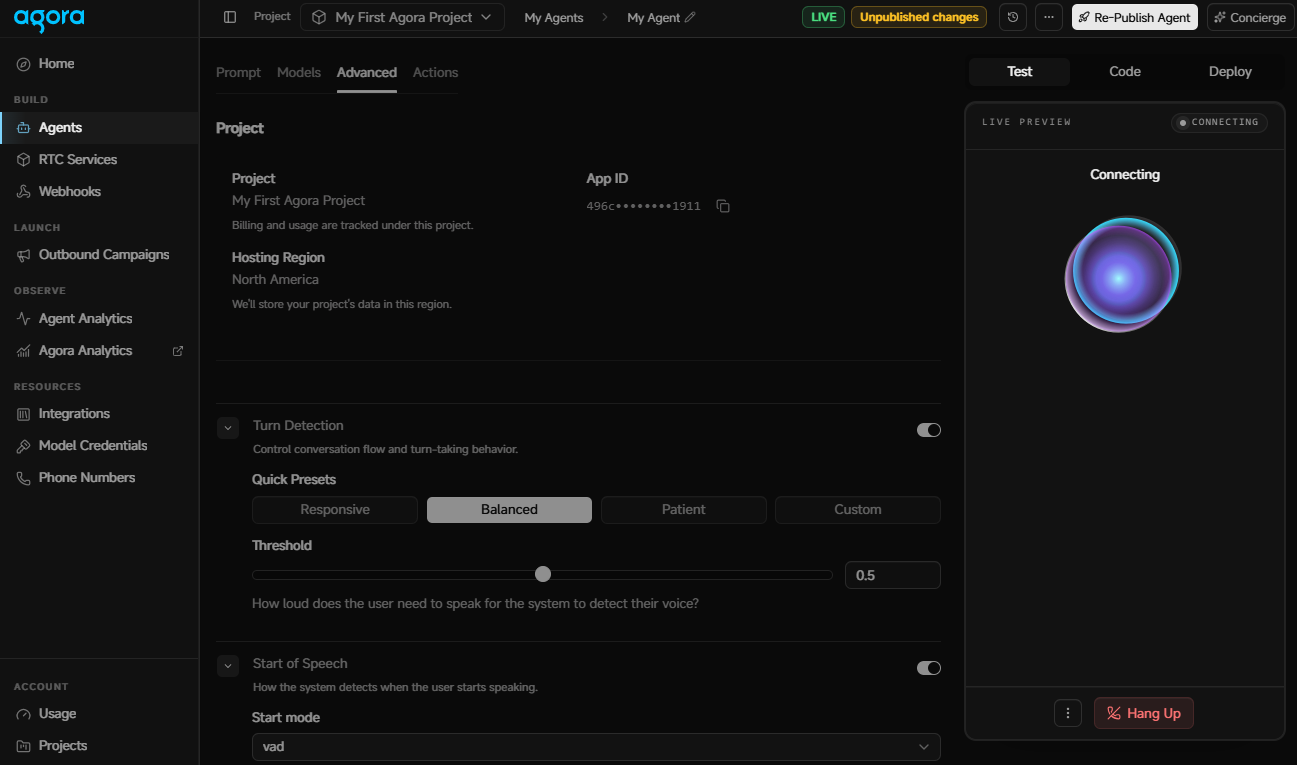Select the Custom quick preset

click(858, 510)
